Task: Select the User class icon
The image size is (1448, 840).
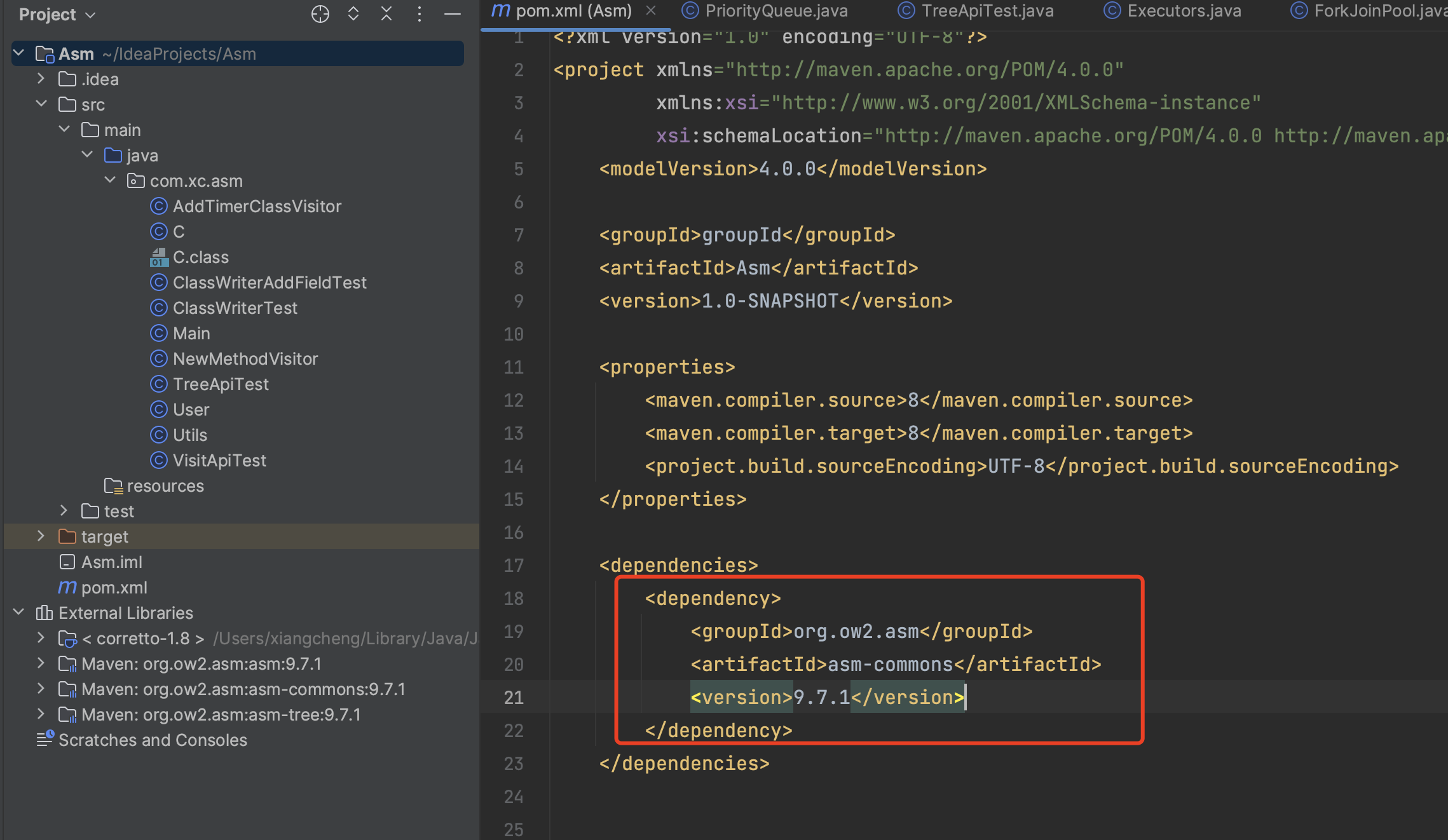Action: pos(158,410)
